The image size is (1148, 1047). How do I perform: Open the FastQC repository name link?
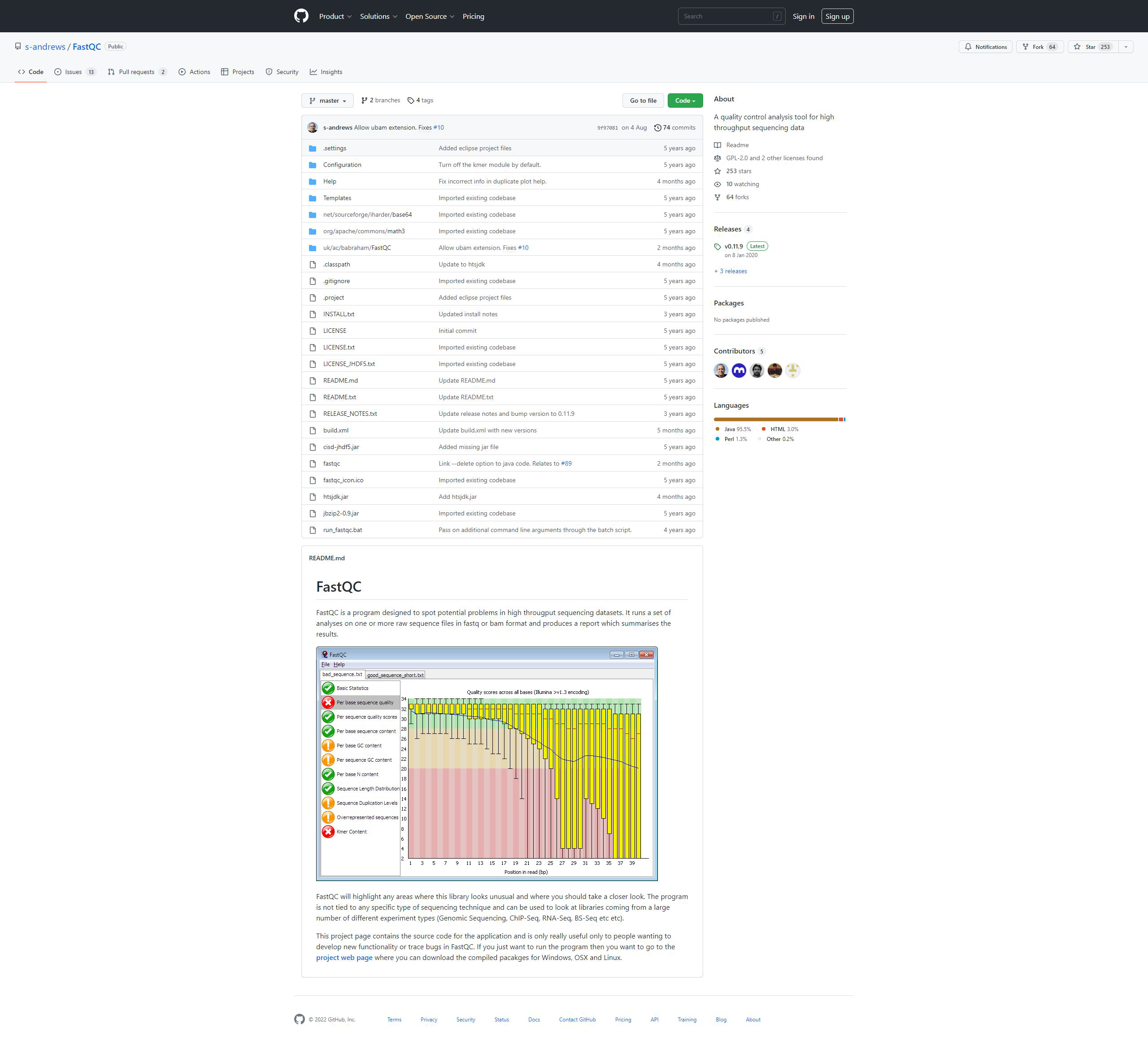(x=87, y=47)
